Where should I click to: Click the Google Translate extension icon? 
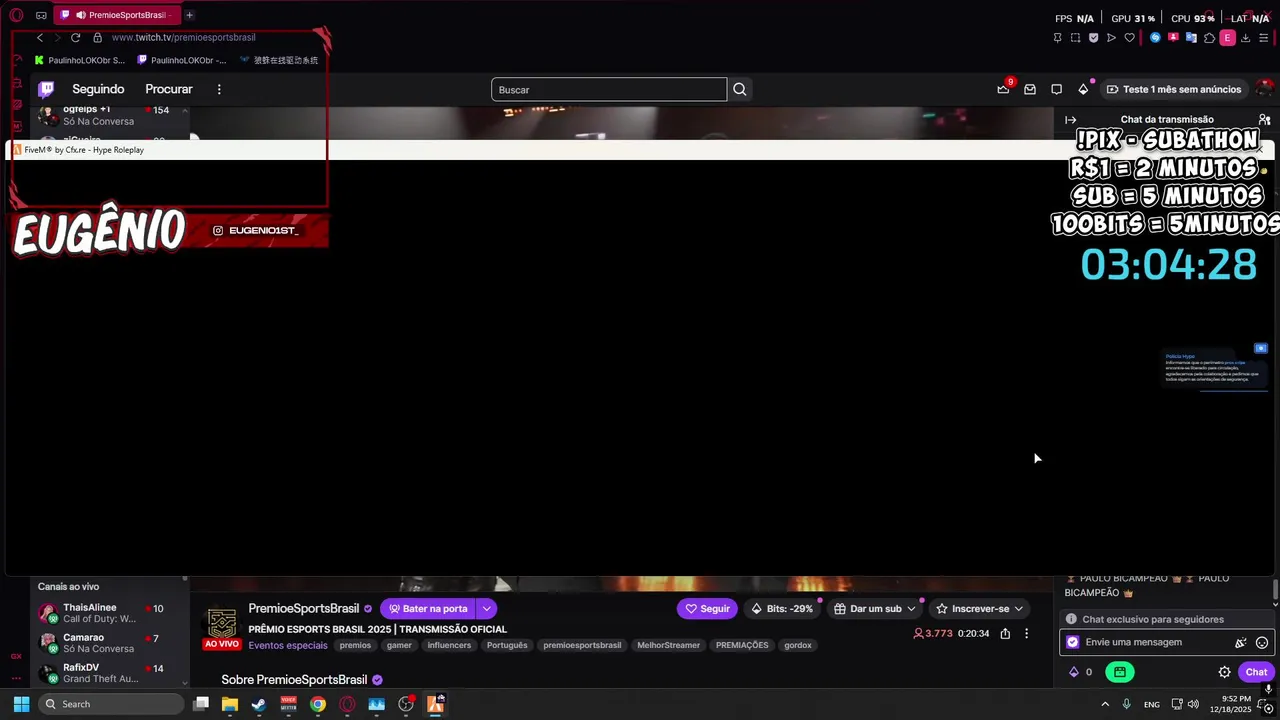click(1191, 37)
